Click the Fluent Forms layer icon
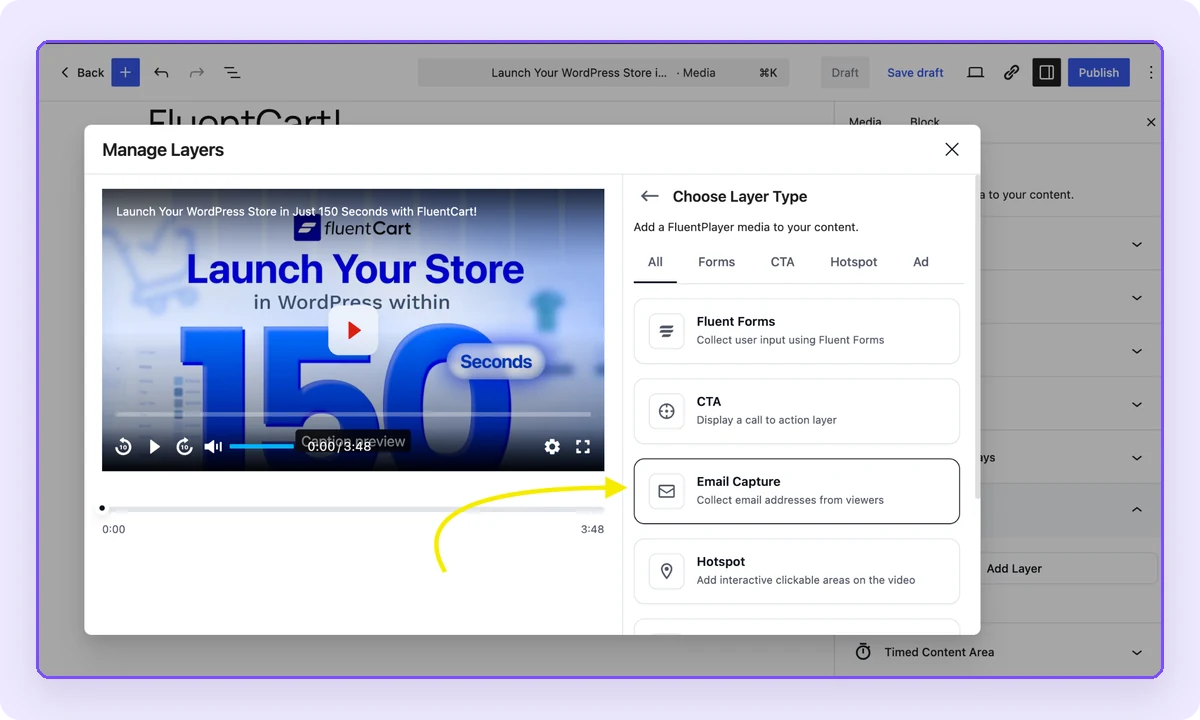This screenshot has height=720, width=1200. coord(666,331)
